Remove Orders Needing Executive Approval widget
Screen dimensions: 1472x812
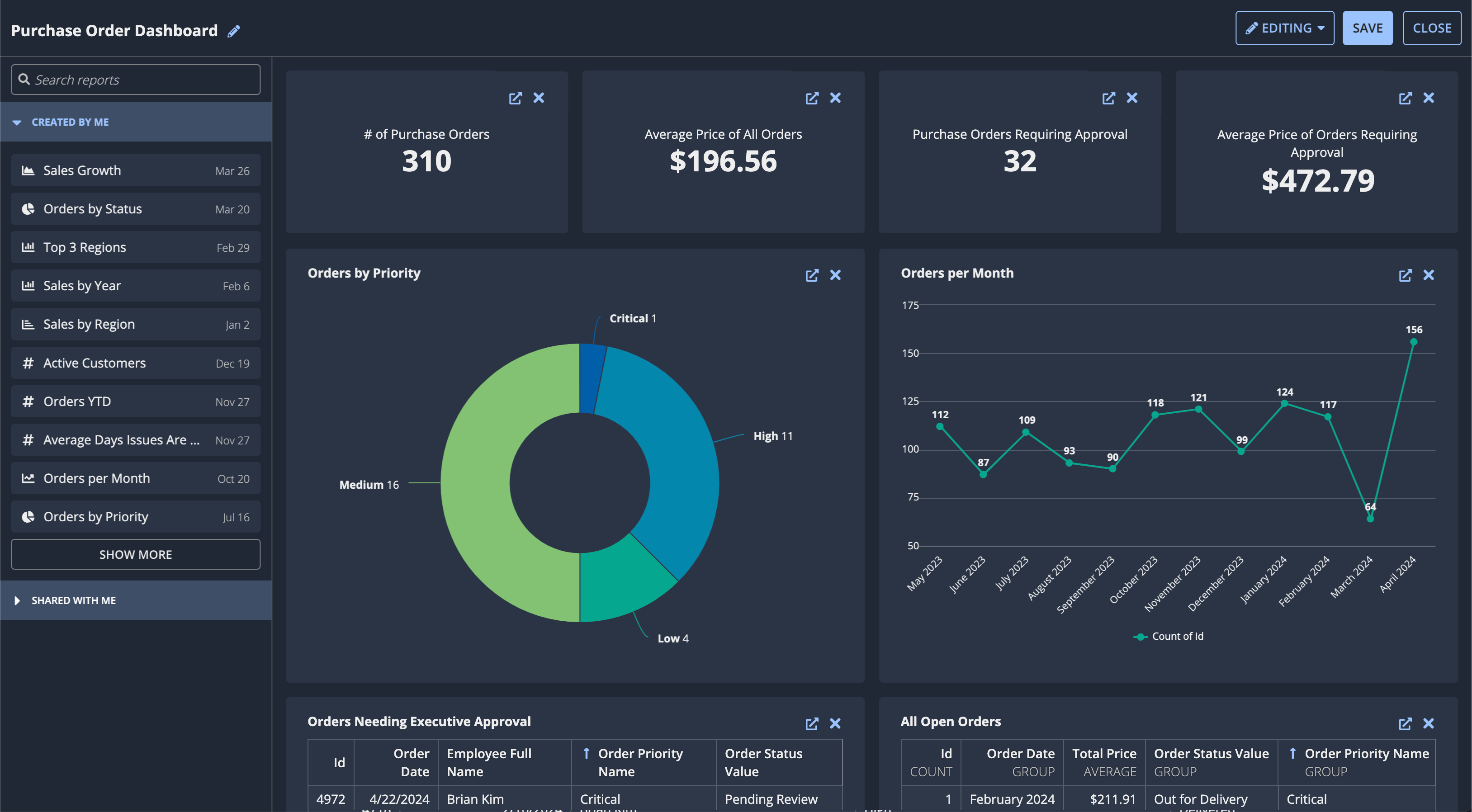[x=835, y=723]
